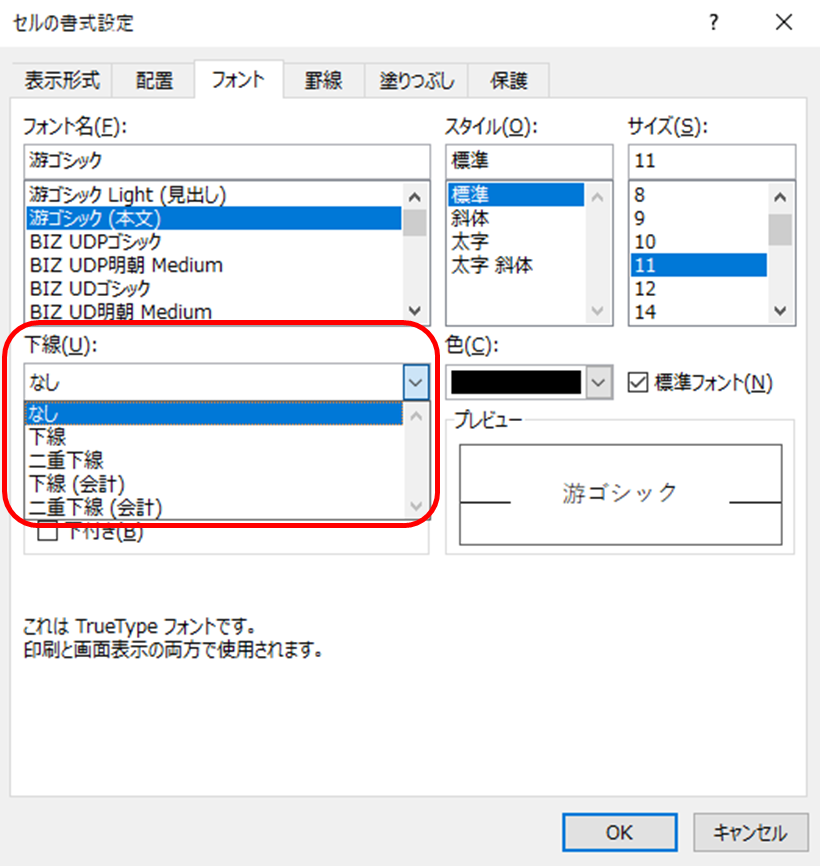The image size is (820, 866).
Task: Click the help question mark icon
Action: (713, 23)
